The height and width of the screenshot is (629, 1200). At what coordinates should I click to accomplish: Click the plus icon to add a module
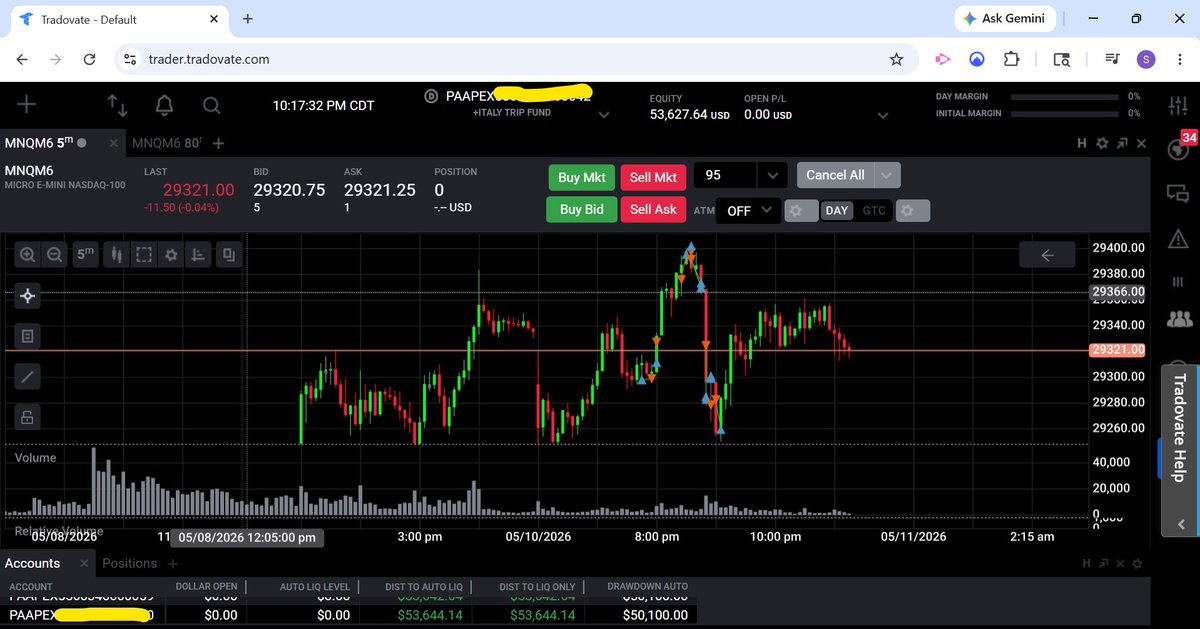tap(26, 104)
